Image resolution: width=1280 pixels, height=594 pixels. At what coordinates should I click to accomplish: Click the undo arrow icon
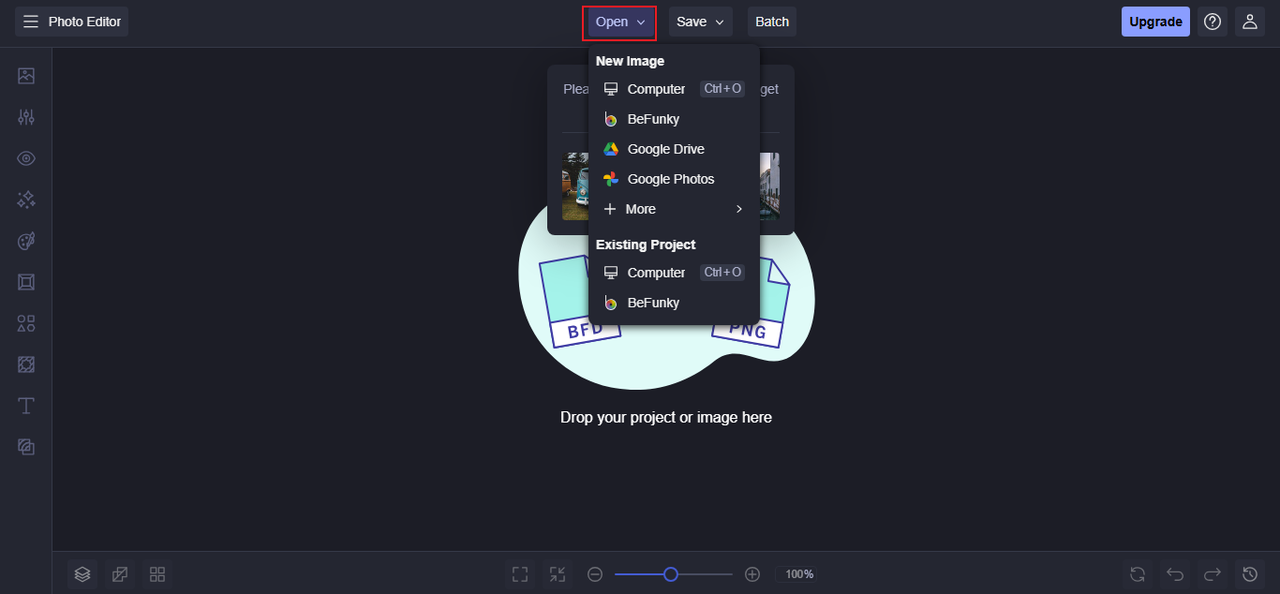coord(1175,574)
